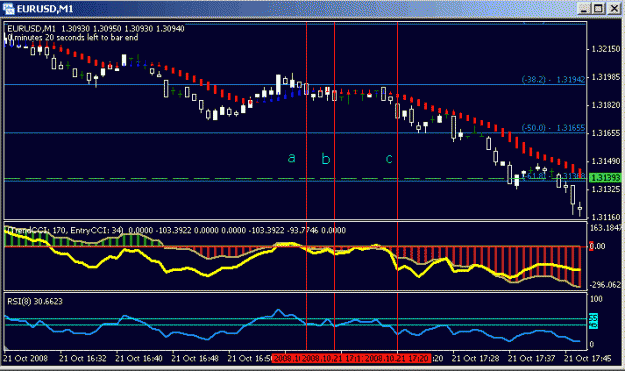The height and width of the screenshot is (371, 625).
Task: Maximize the EURUSD,M1 chart window
Action: (x=598, y=9)
